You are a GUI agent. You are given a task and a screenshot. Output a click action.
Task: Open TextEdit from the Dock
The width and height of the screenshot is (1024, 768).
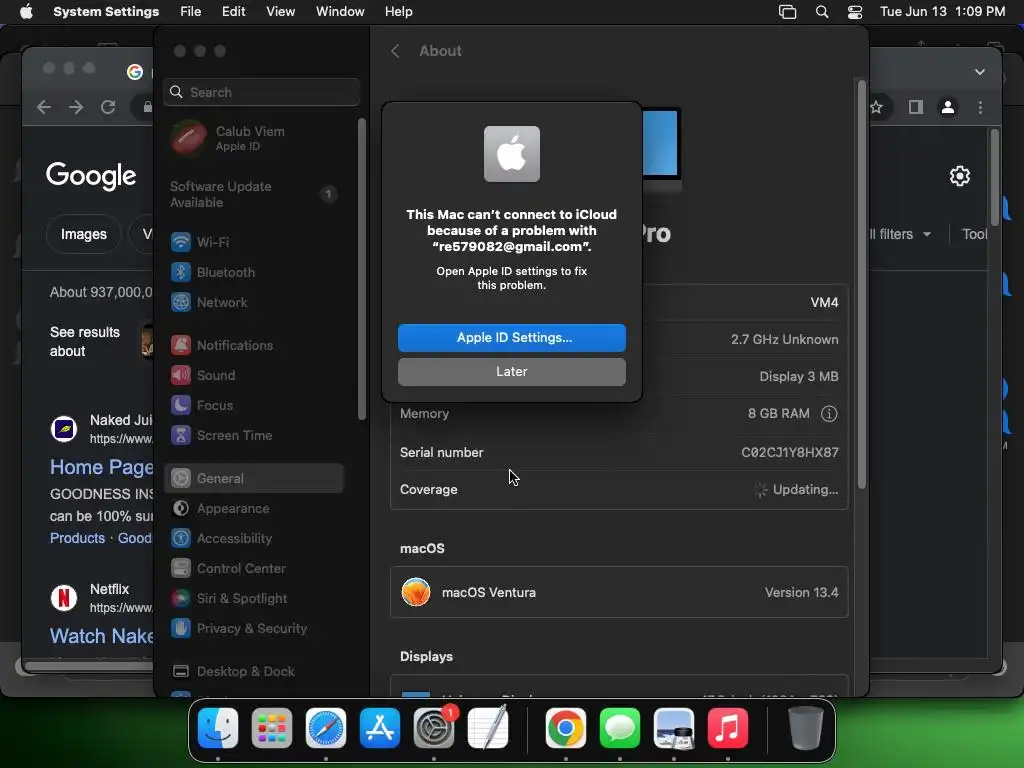coord(488,728)
